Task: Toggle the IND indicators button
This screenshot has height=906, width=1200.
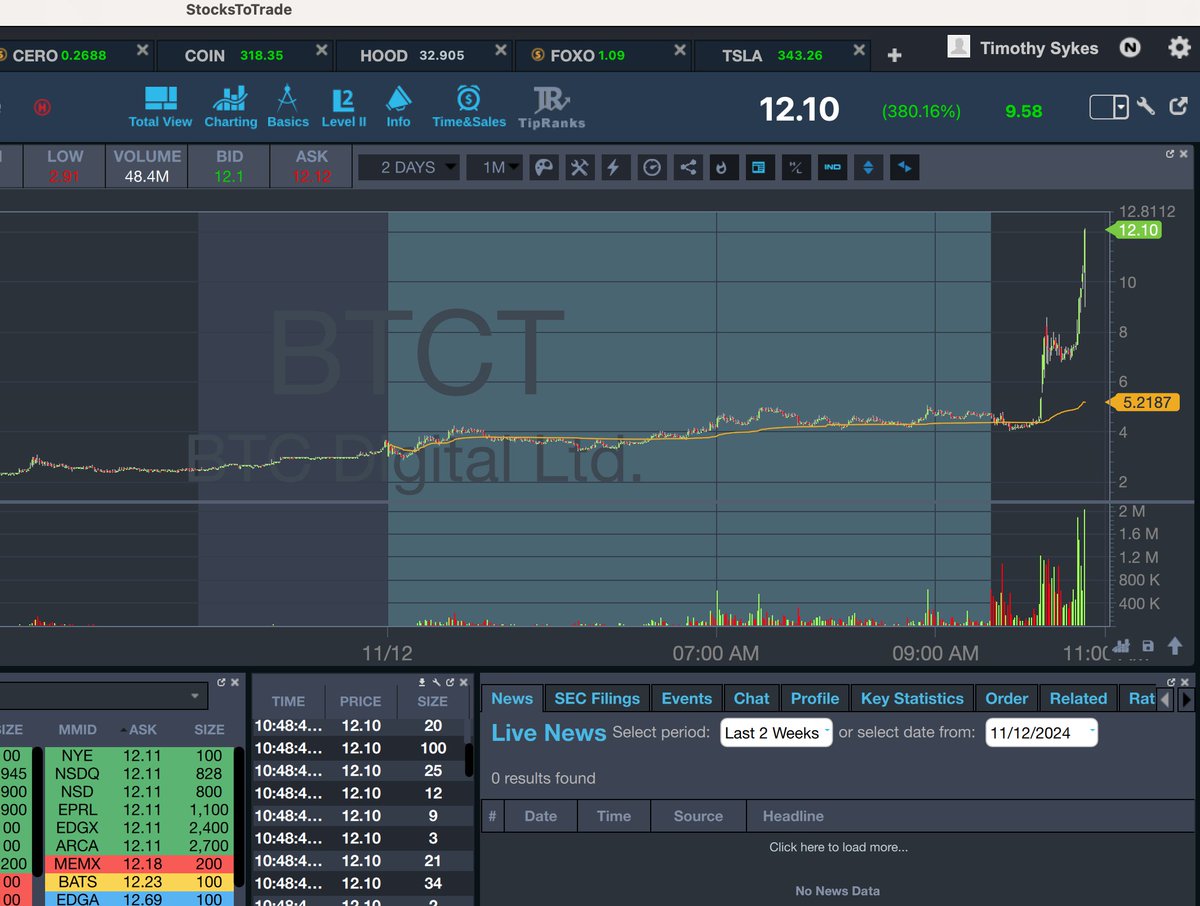Action: 832,168
